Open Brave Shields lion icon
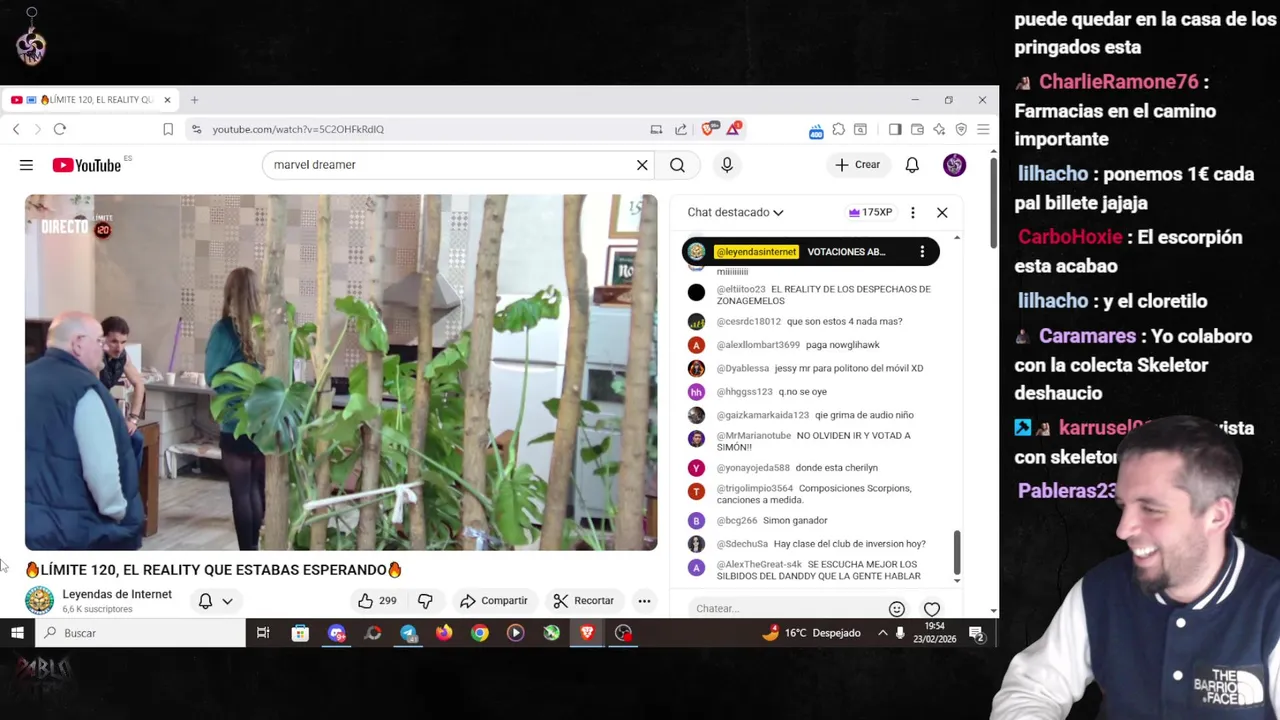Screen dimensions: 1280x720 tap(709, 129)
